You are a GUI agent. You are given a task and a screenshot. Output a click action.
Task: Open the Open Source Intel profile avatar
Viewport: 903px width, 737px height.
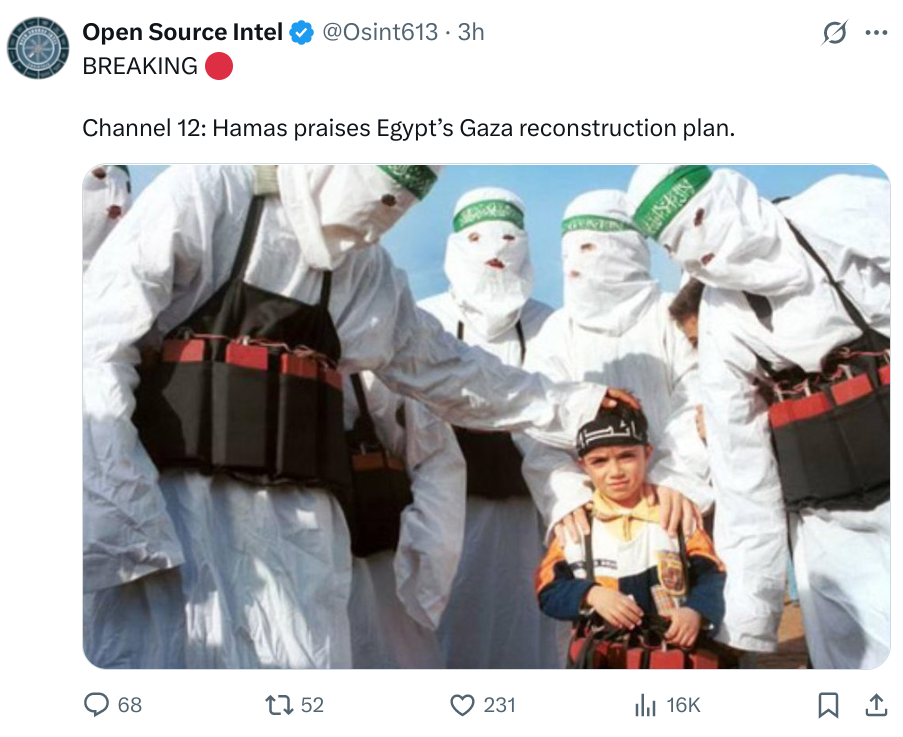[38, 48]
